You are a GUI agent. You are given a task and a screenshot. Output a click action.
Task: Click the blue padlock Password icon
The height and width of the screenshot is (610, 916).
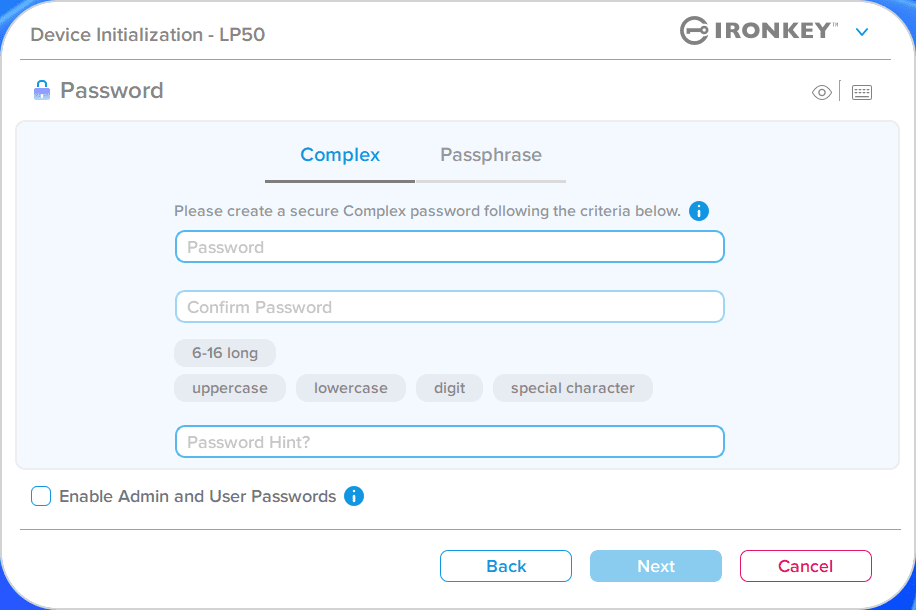pos(41,91)
